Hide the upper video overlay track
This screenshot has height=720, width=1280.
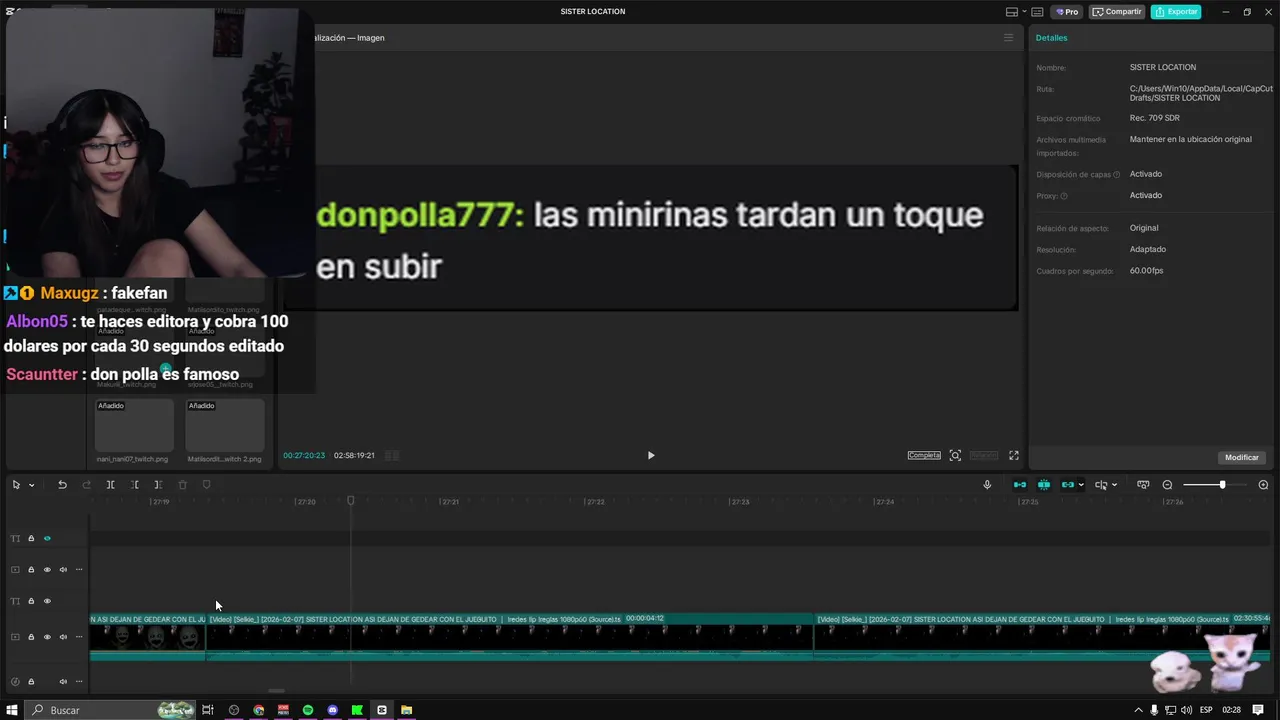47,570
